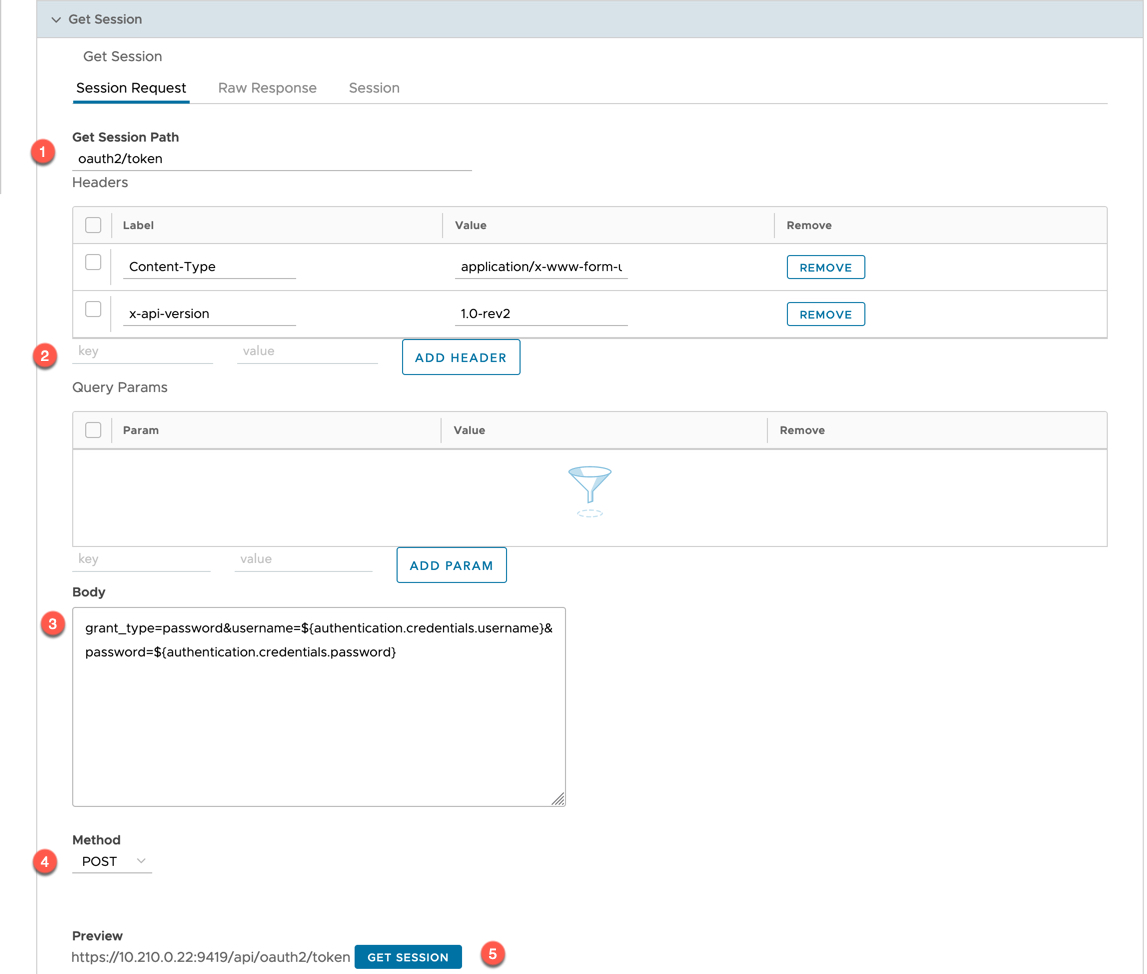Image resolution: width=1147 pixels, height=974 pixels.
Task: Click the Label column header in Headers
Action: point(138,225)
